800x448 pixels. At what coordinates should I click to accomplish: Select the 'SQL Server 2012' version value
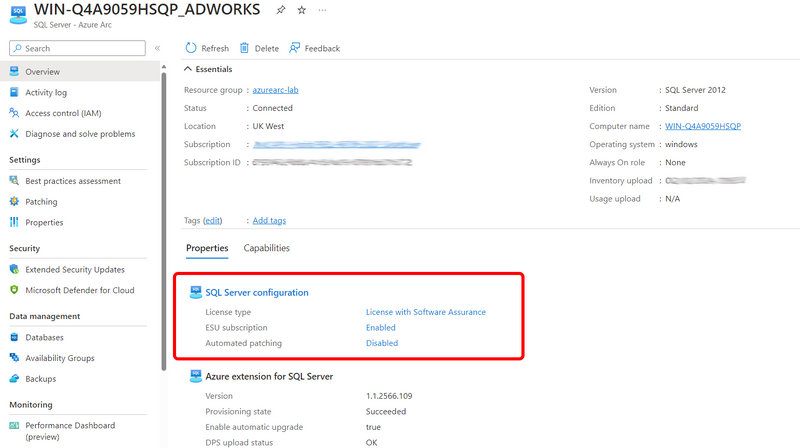tap(695, 90)
